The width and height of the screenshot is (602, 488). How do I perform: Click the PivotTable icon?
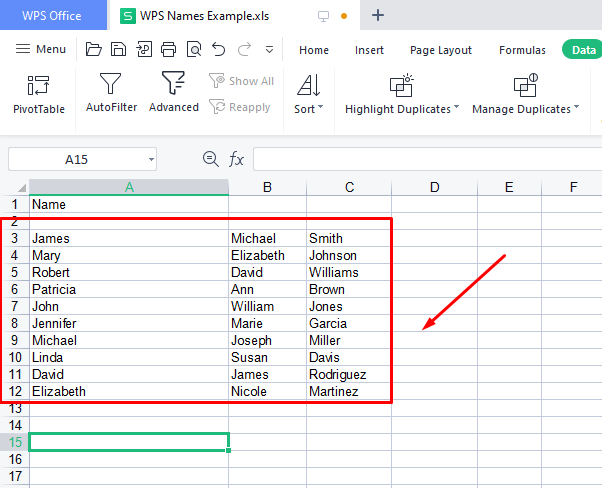click(38, 85)
